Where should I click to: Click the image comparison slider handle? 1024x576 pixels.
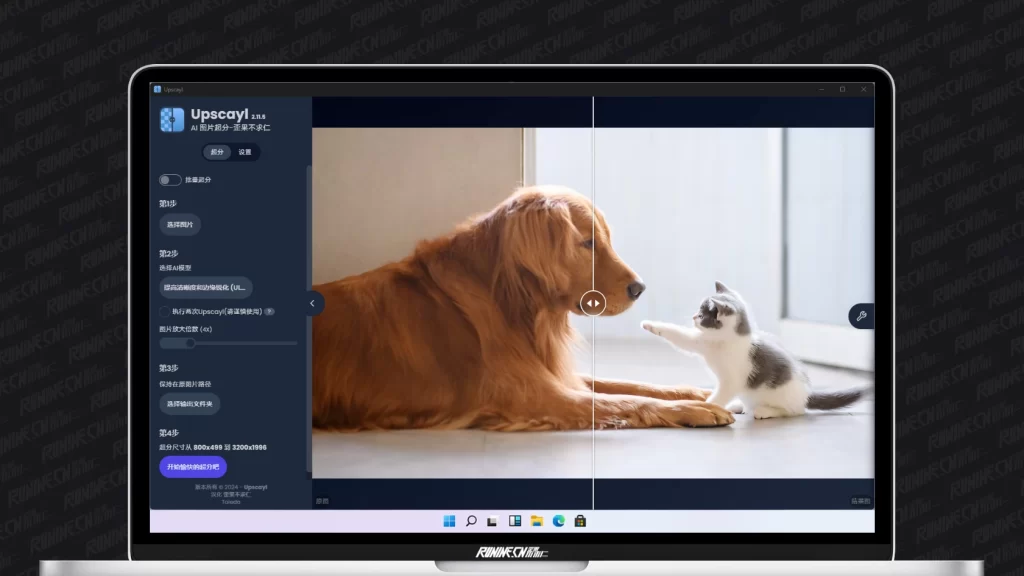[x=593, y=302]
